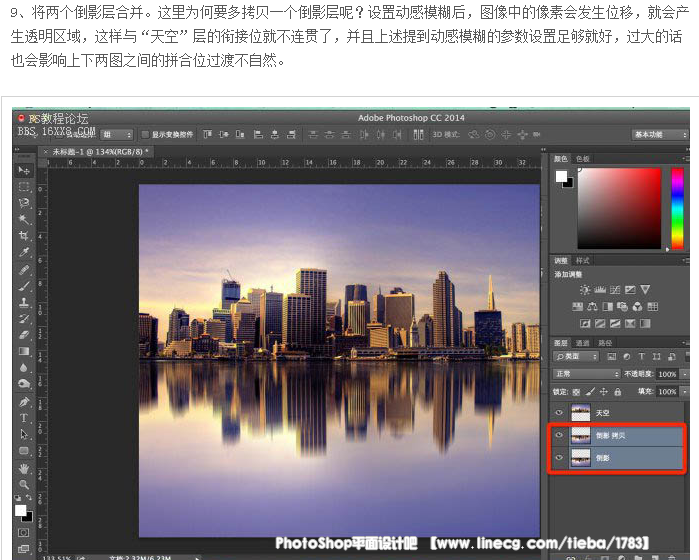Add a Curves adjustment

click(x=615, y=290)
